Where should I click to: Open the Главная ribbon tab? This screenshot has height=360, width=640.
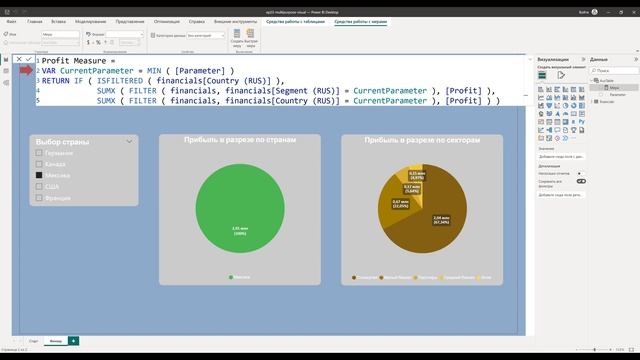point(35,21)
